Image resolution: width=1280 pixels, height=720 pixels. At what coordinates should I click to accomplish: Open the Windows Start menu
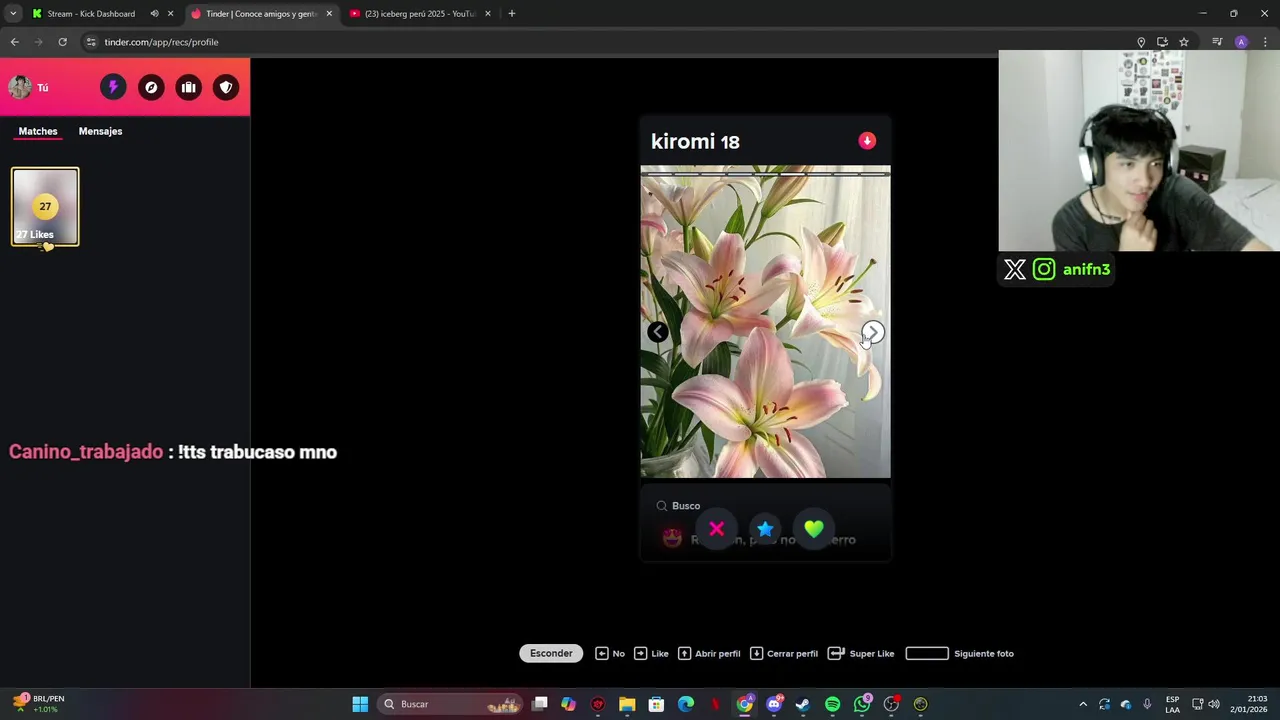tap(360, 704)
